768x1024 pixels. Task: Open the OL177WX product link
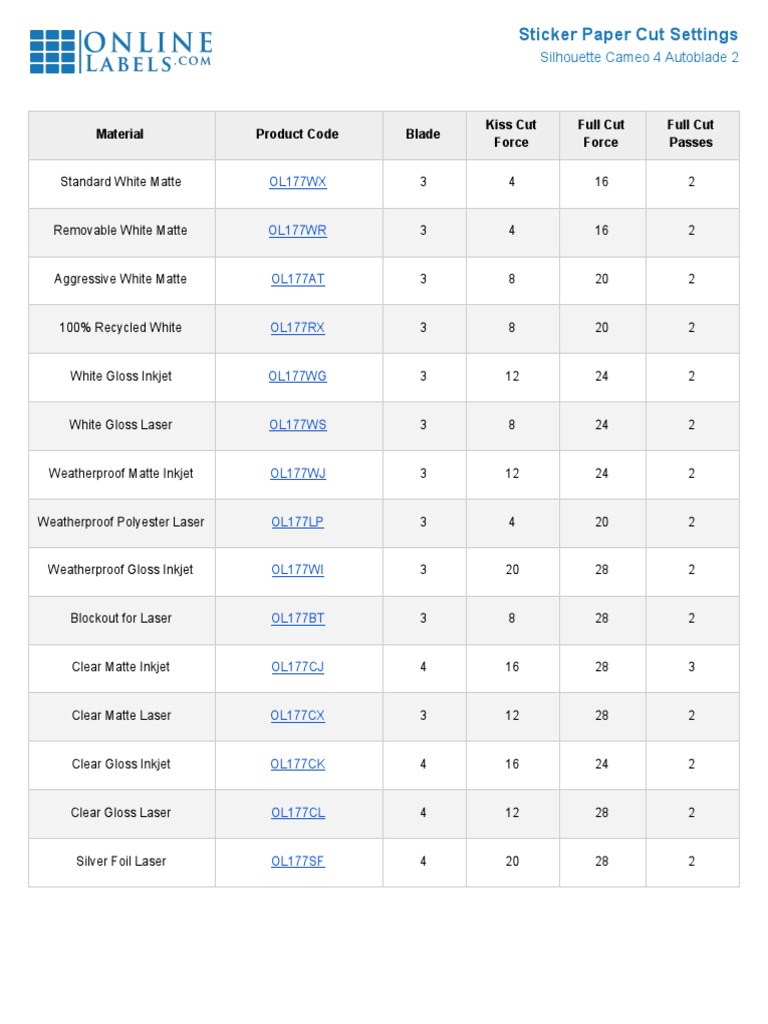[298, 182]
